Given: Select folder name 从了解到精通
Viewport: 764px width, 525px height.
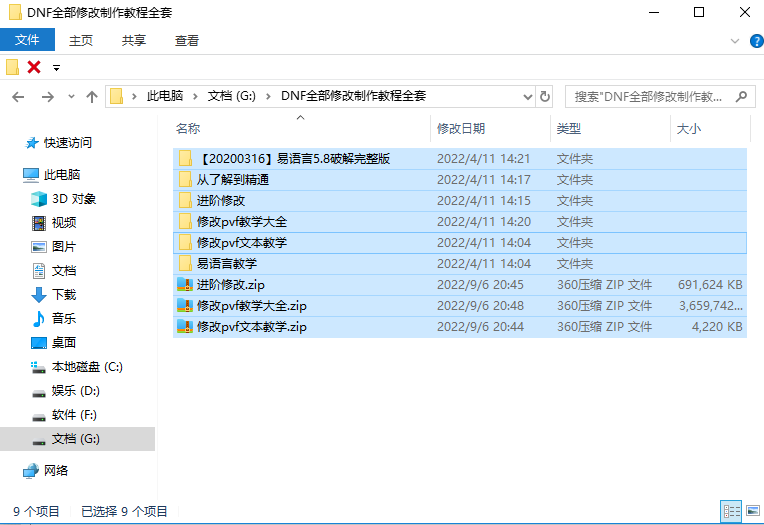Looking at the screenshot, I should coord(233,180).
